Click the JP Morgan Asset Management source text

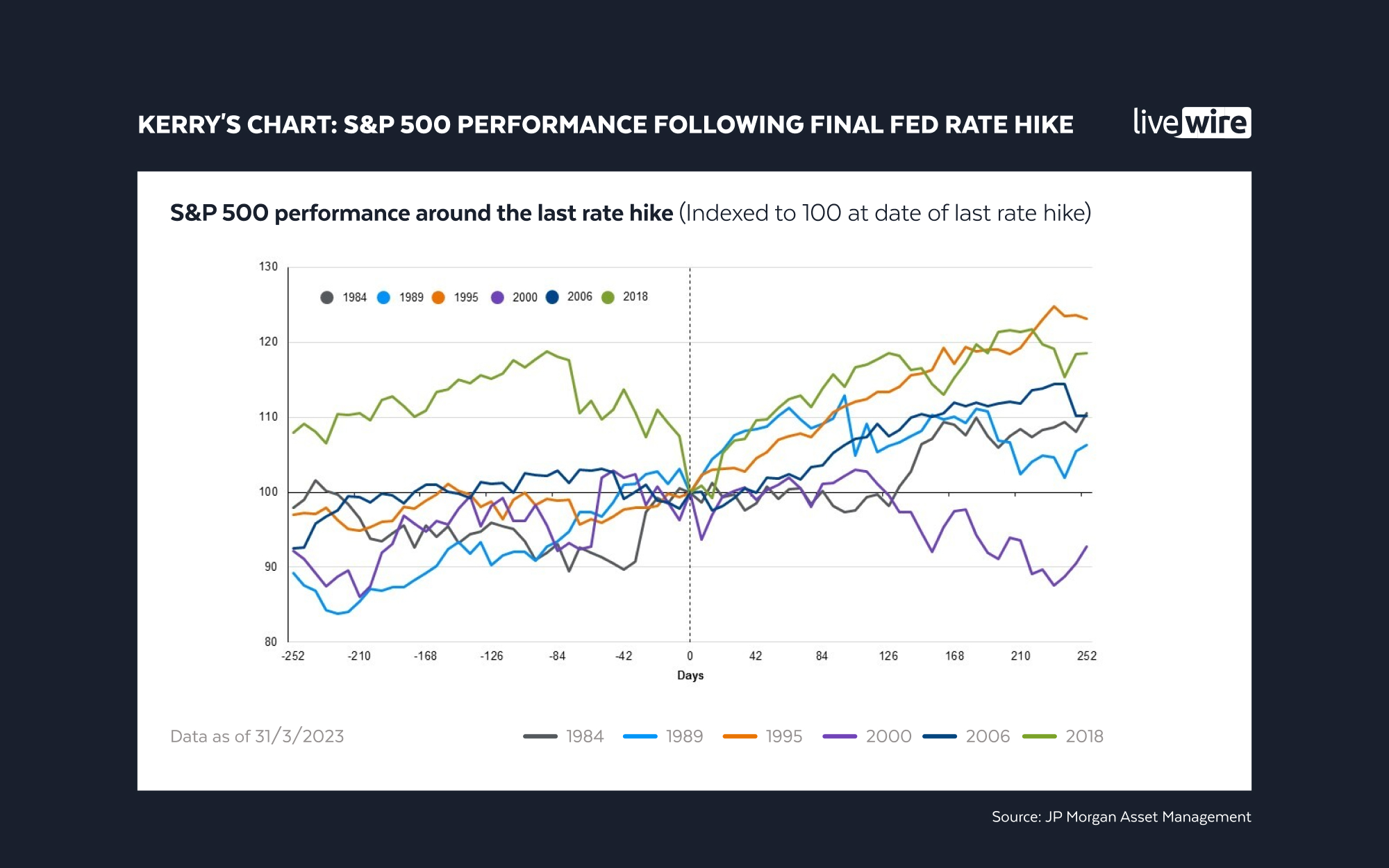1121,817
